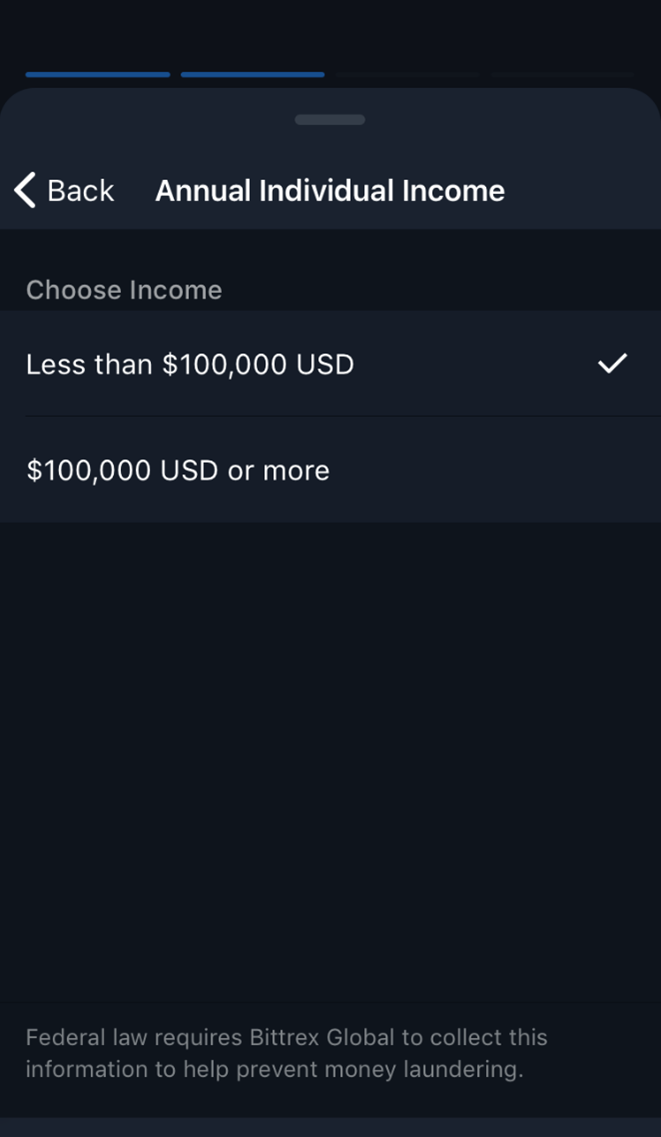661x1137 pixels.
Task: Click empty dark area below income options
Action: point(330,761)
